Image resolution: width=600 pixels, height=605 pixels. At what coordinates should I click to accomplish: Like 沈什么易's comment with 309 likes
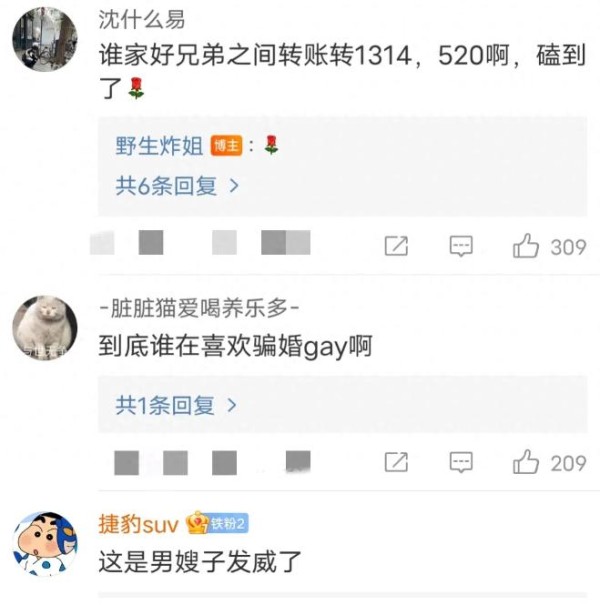pos(526,246)
